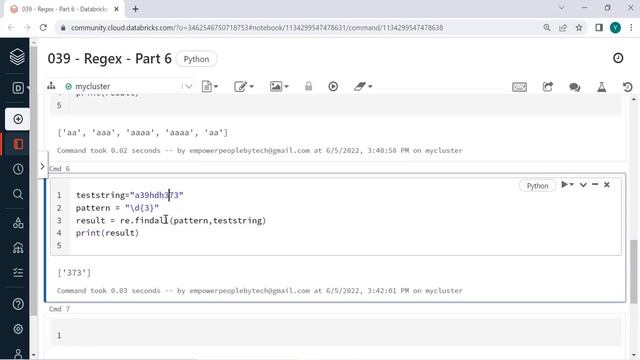This screenshot has height=360, width=640.
Task: Open the Revision history icon
Action: tap(628, 87)
